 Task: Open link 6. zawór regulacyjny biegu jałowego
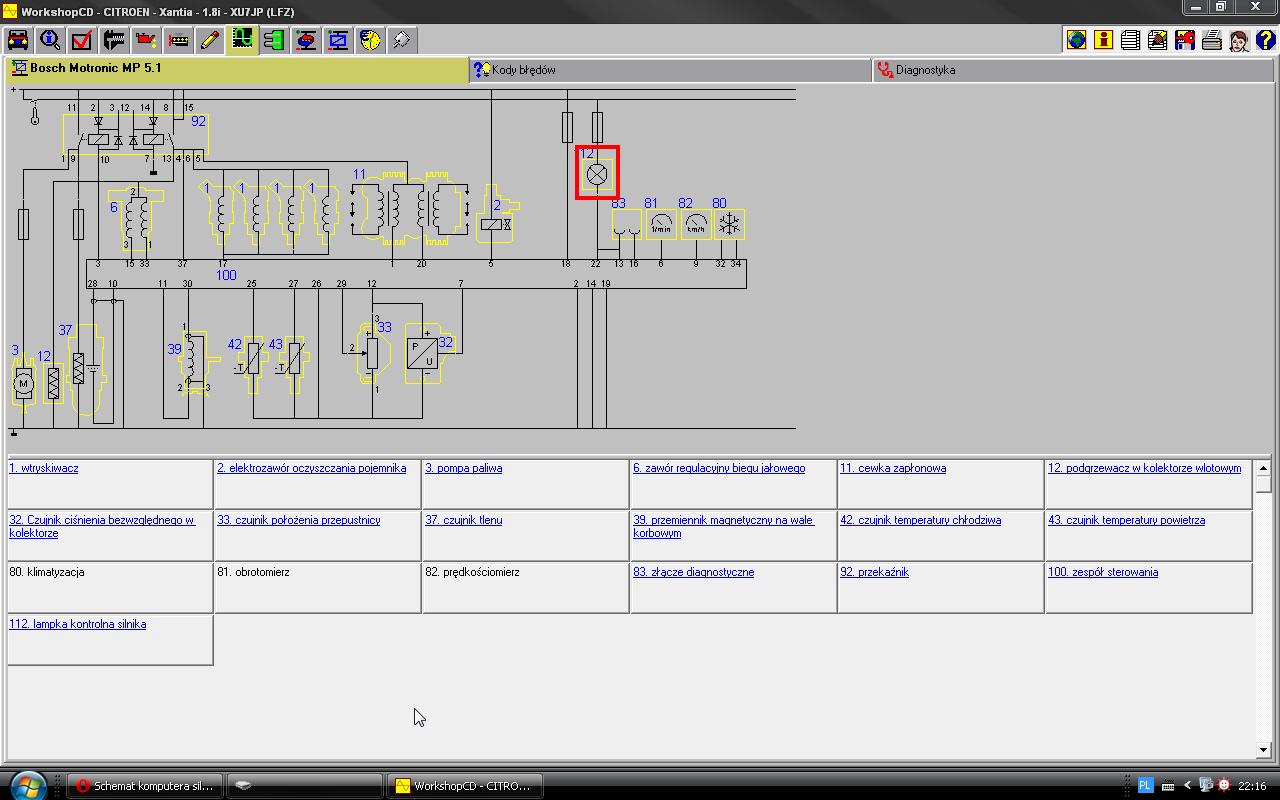719,468
